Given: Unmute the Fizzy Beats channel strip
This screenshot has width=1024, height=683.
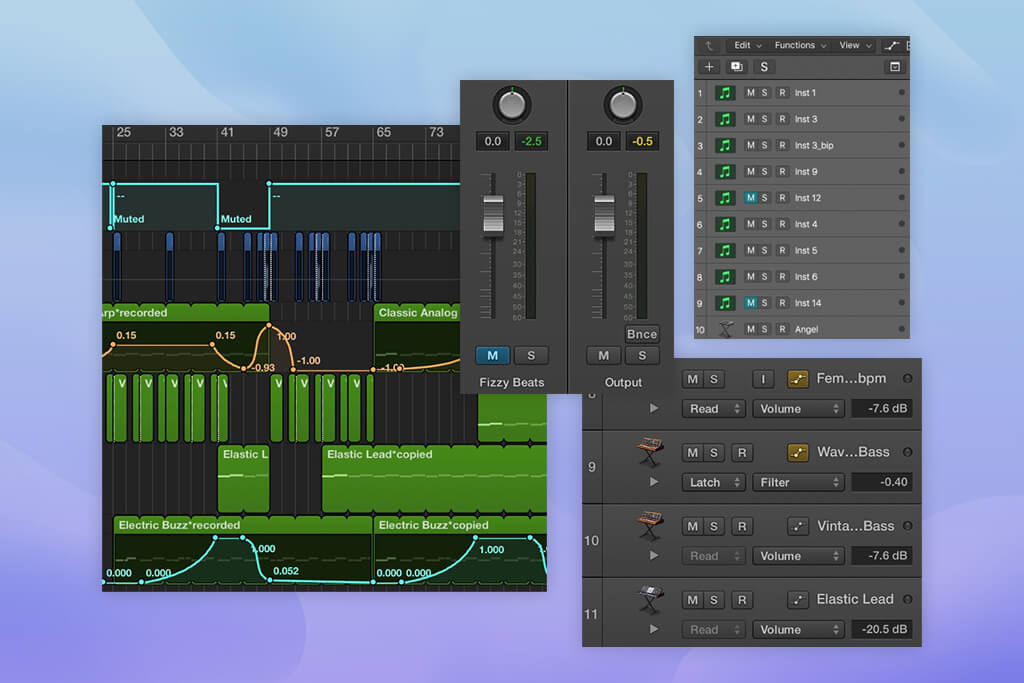Looking at the screenshot, I should (x=492, y=355).
